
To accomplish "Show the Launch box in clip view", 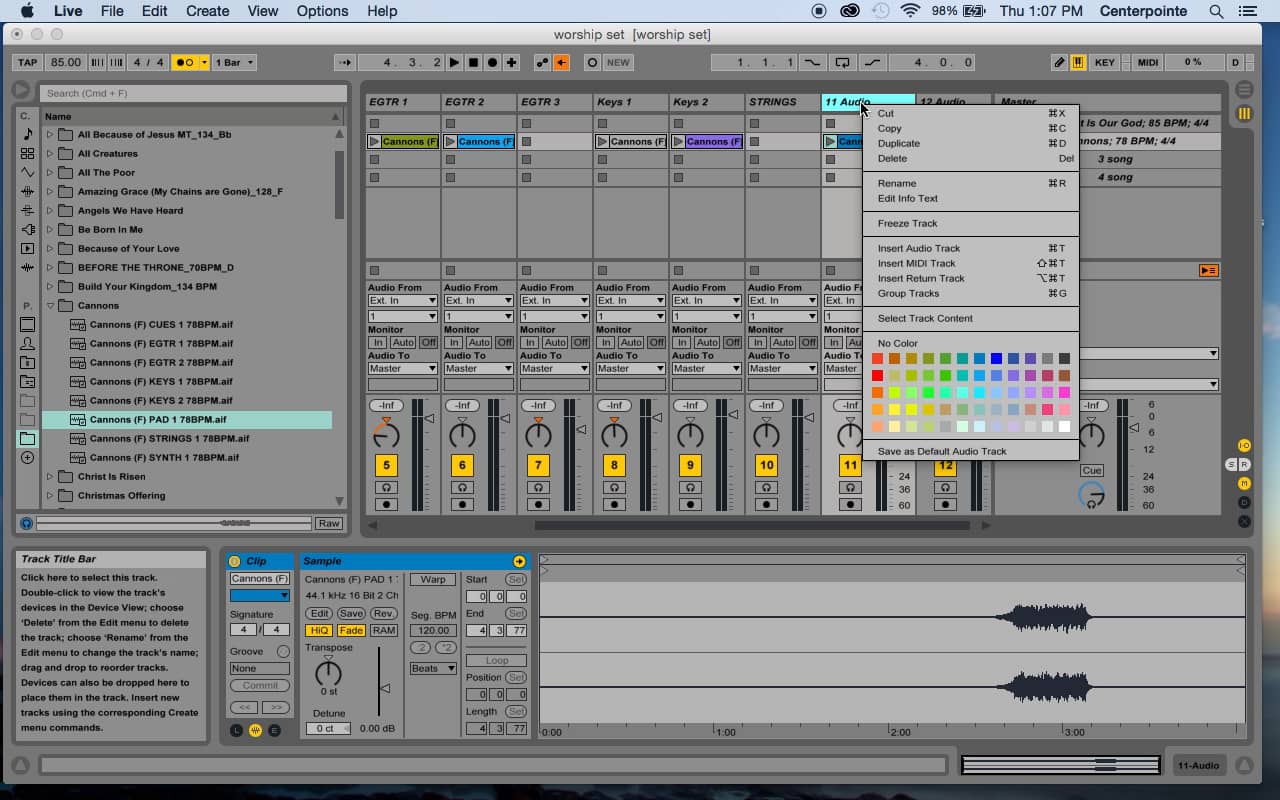I will pyautogui.click(x=236, y=732).
